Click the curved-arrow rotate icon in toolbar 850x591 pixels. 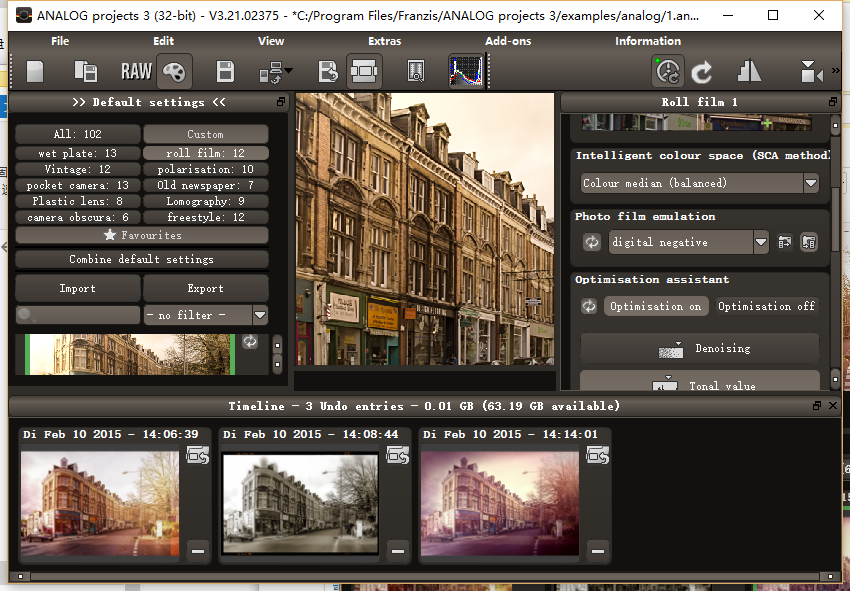[x=703, y=72]
